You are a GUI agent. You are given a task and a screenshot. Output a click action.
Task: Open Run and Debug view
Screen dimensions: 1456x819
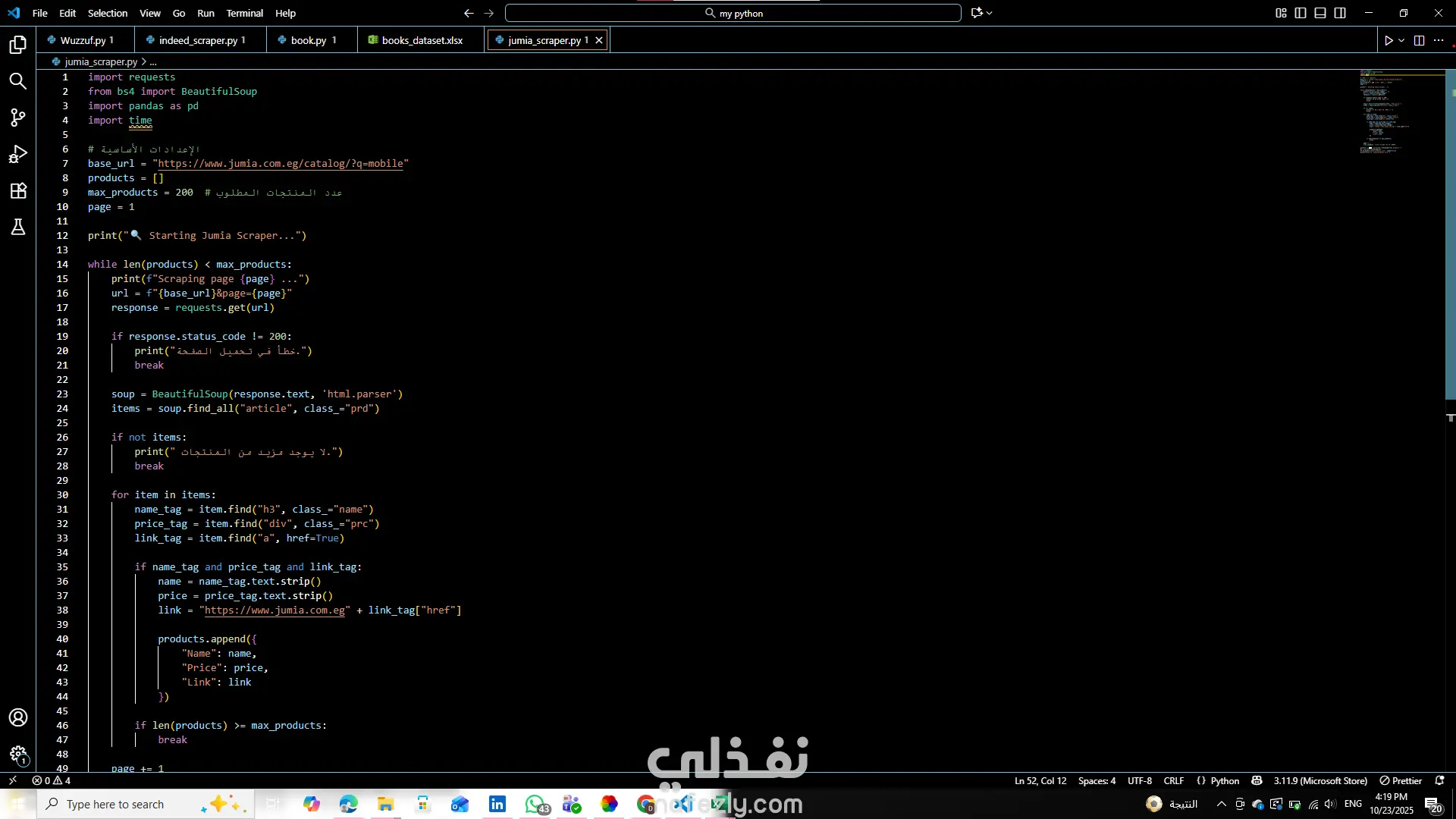[x=18, y=154]
